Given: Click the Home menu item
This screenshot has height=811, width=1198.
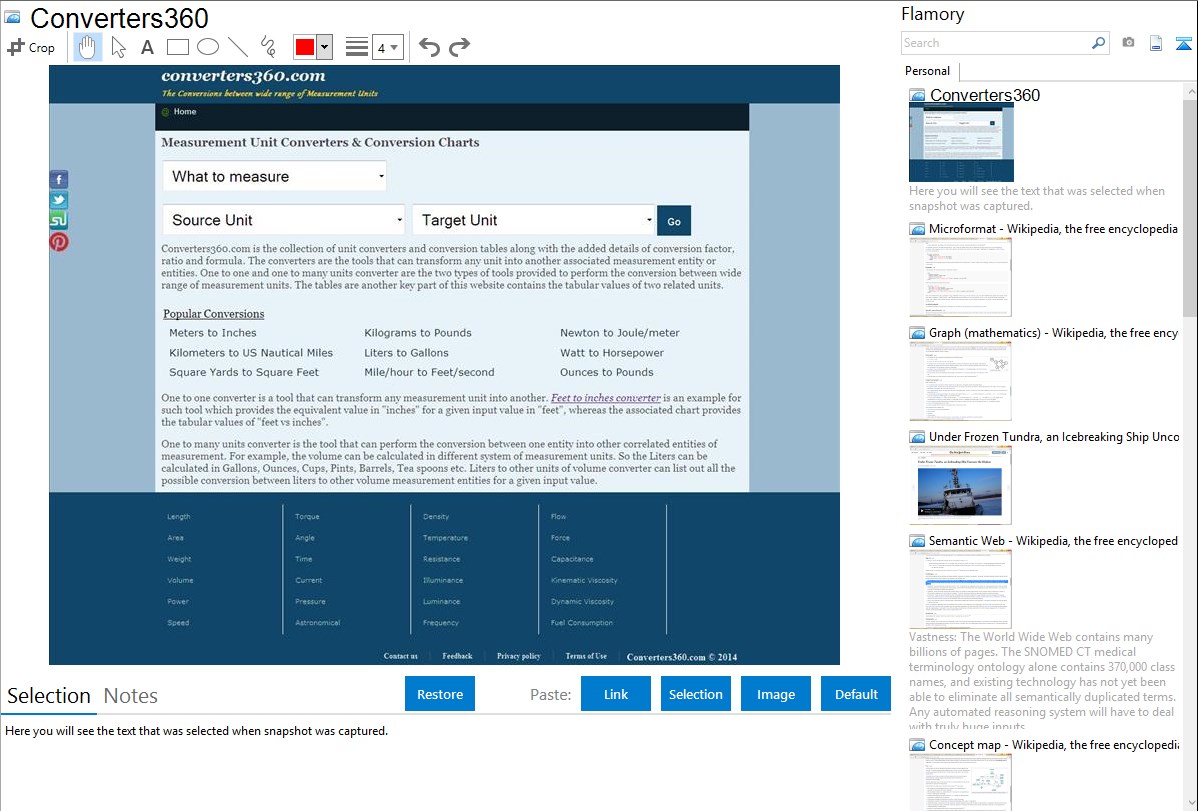Looking at the screenshot, I should tap(185, 112).
